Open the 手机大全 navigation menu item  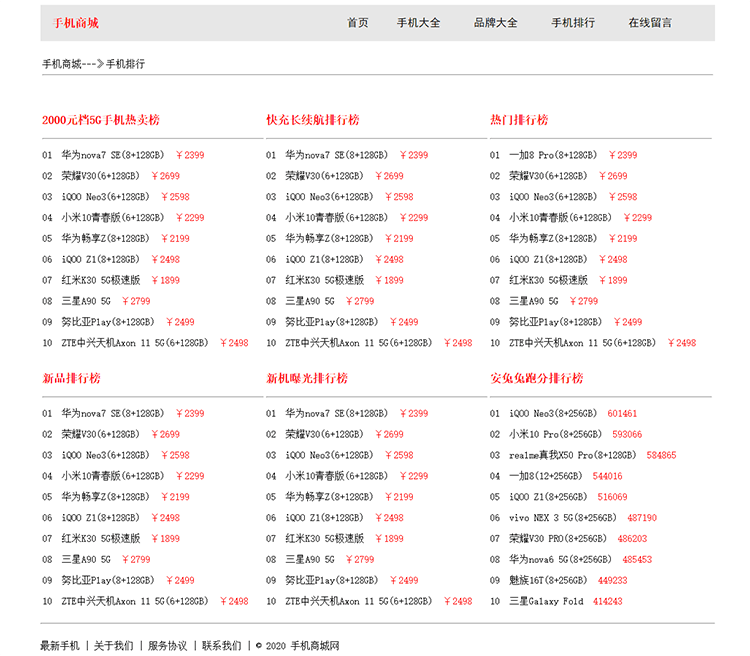418,23
